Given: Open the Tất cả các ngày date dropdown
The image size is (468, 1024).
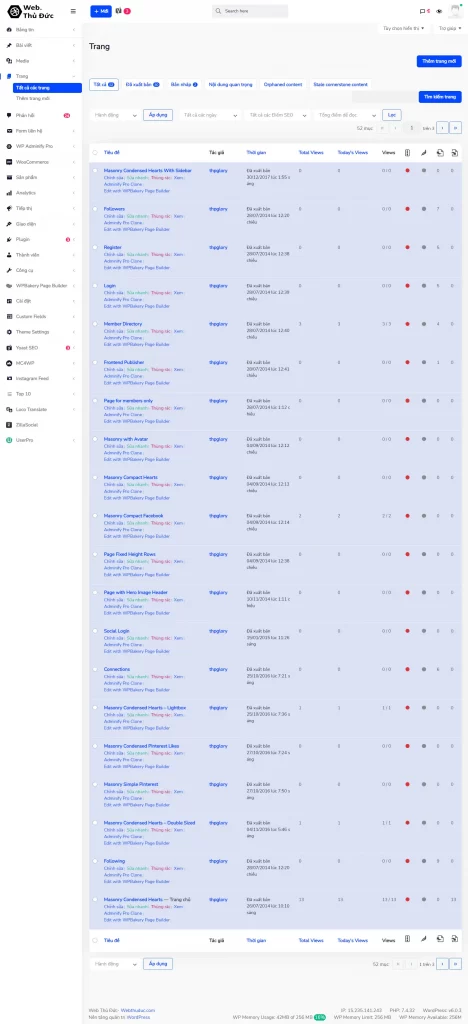Looking at the screenshot, I should click(210, 115).
